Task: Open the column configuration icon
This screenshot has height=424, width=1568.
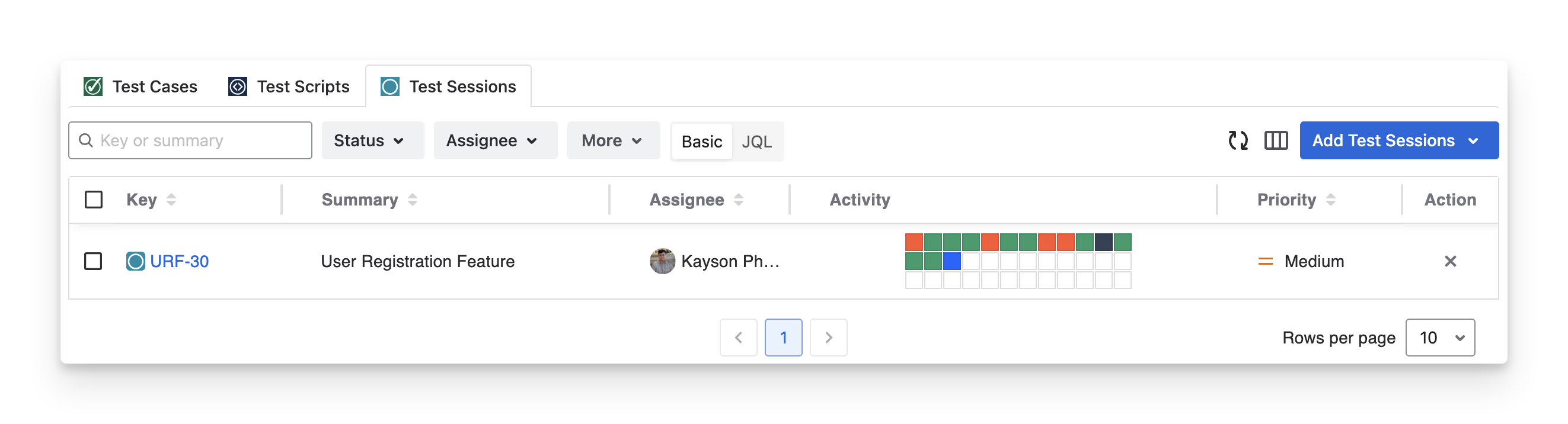Action: pos(1276,140)
